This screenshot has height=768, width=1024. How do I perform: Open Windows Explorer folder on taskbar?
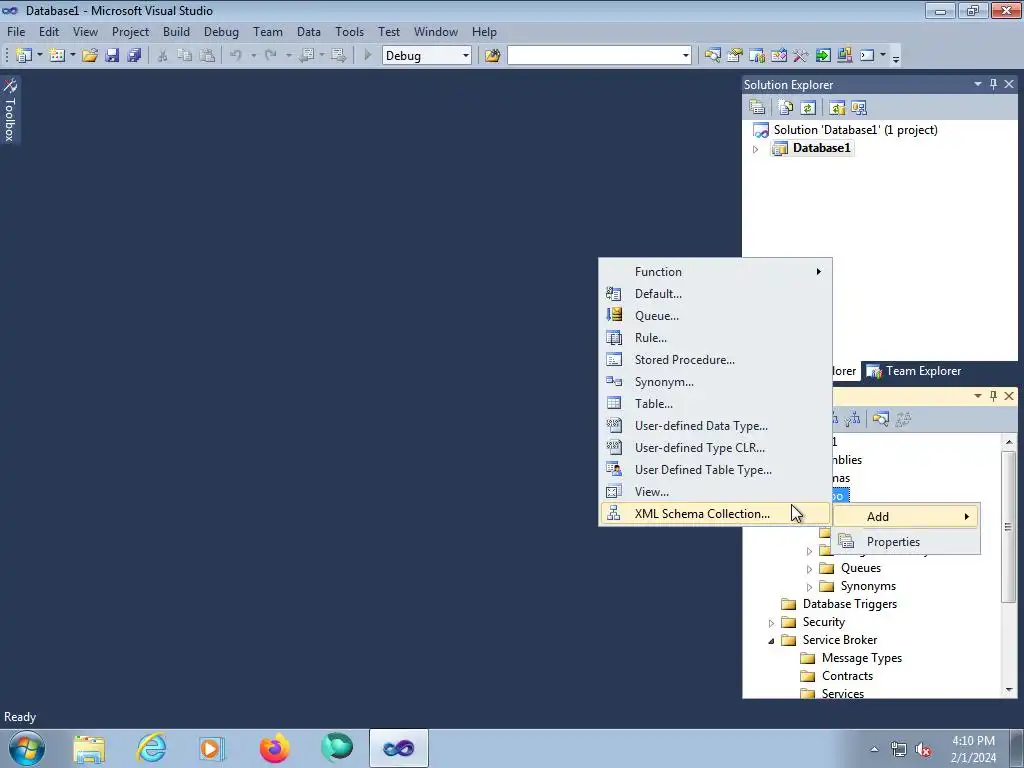click(89, 748)
